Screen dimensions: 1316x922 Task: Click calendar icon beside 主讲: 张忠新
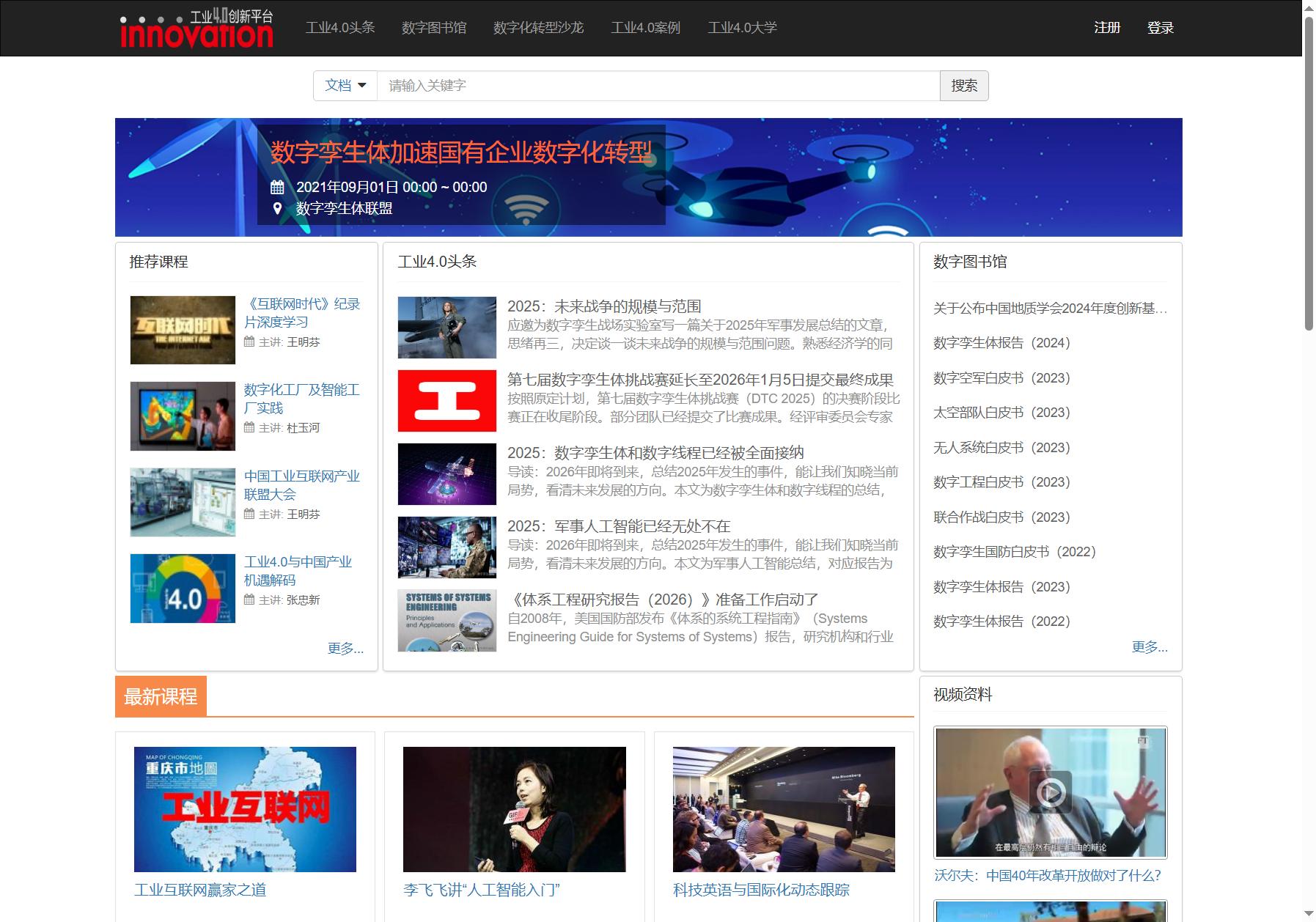(249, 600)
